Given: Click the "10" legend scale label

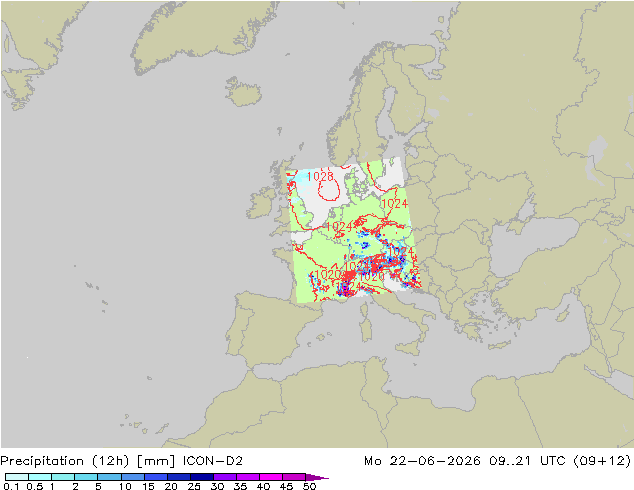Looking at the screenshot, I should coord(125,486).
